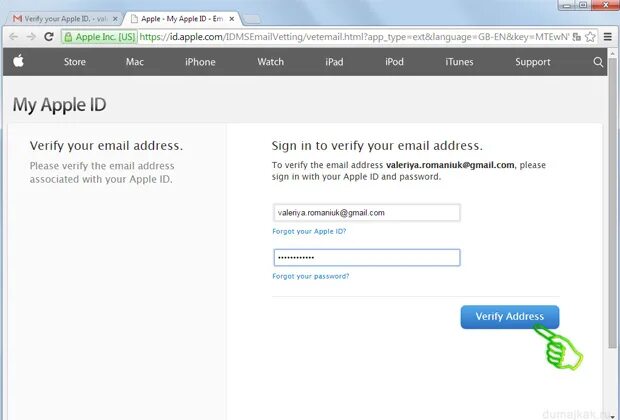Open Support in the Apple navigation
This screenshot has width=620, height=420.
tap(533, 62)
